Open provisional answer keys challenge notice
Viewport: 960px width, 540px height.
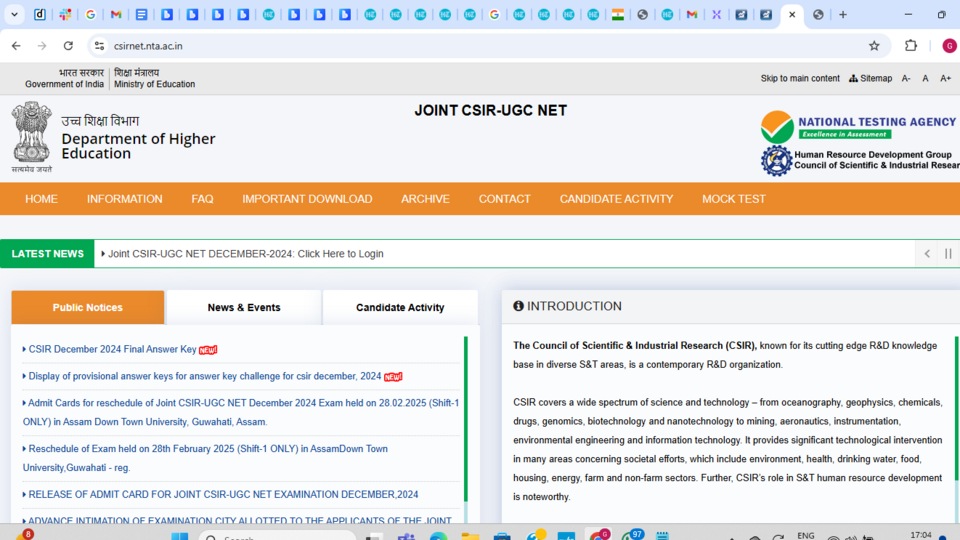click(204, 376)
